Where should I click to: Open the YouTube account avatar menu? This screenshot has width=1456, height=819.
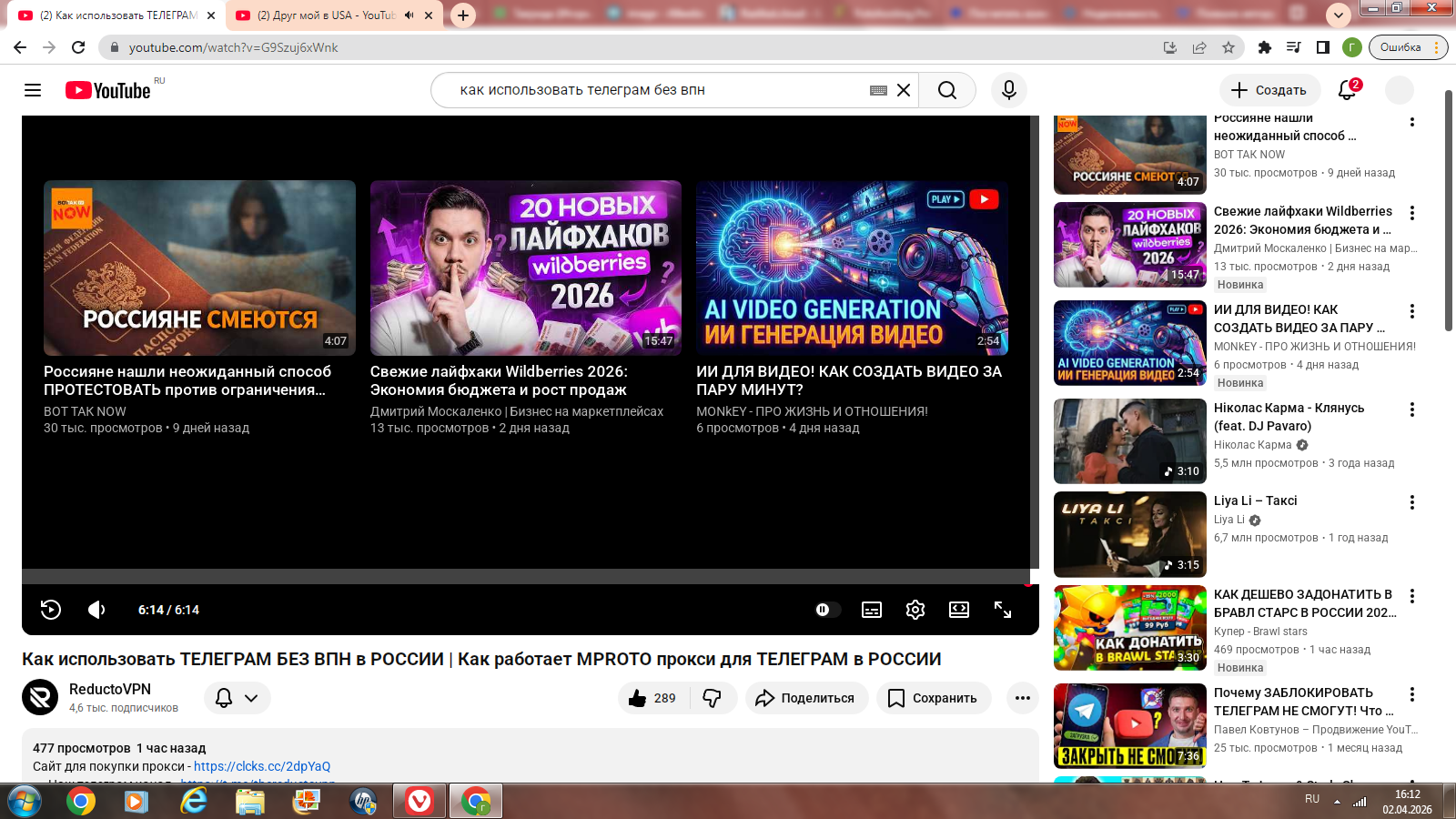[1400, 90]
